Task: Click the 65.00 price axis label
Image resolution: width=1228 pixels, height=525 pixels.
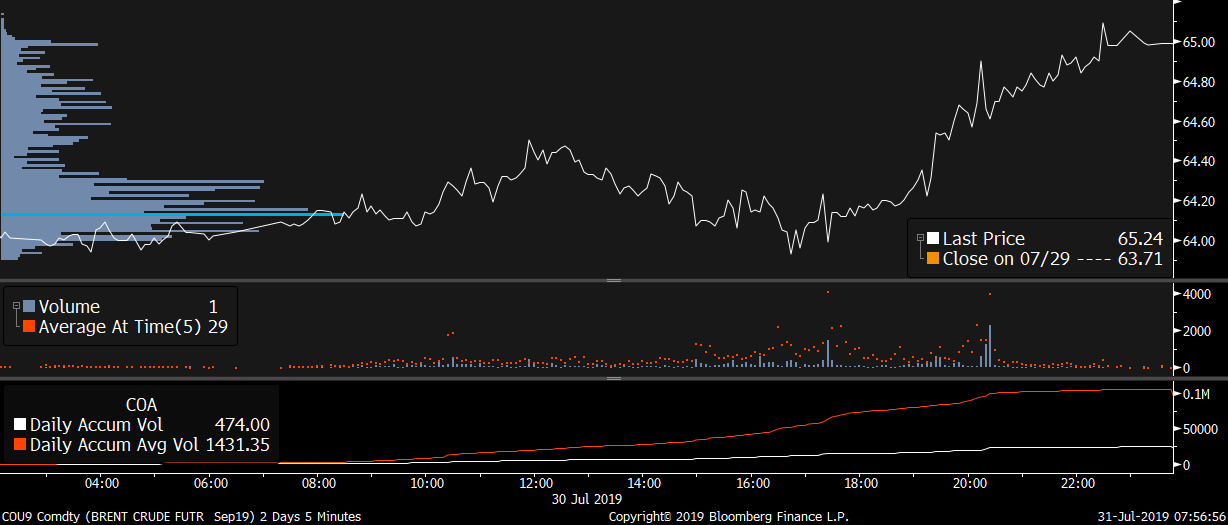Action: [x=1199, y=43]
